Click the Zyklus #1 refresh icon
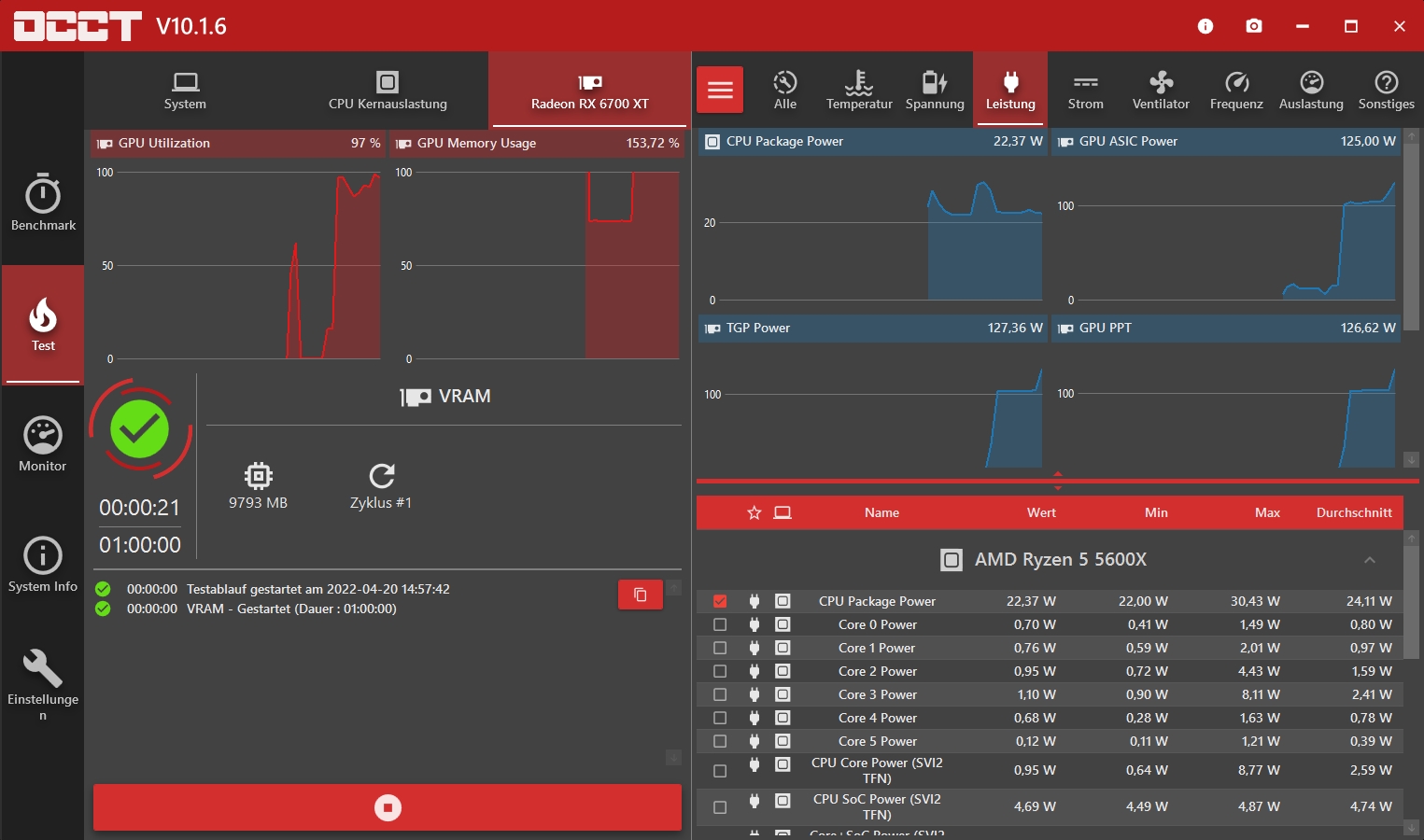This screenshot has height=840, width=1424. click(x=382, y=476)
